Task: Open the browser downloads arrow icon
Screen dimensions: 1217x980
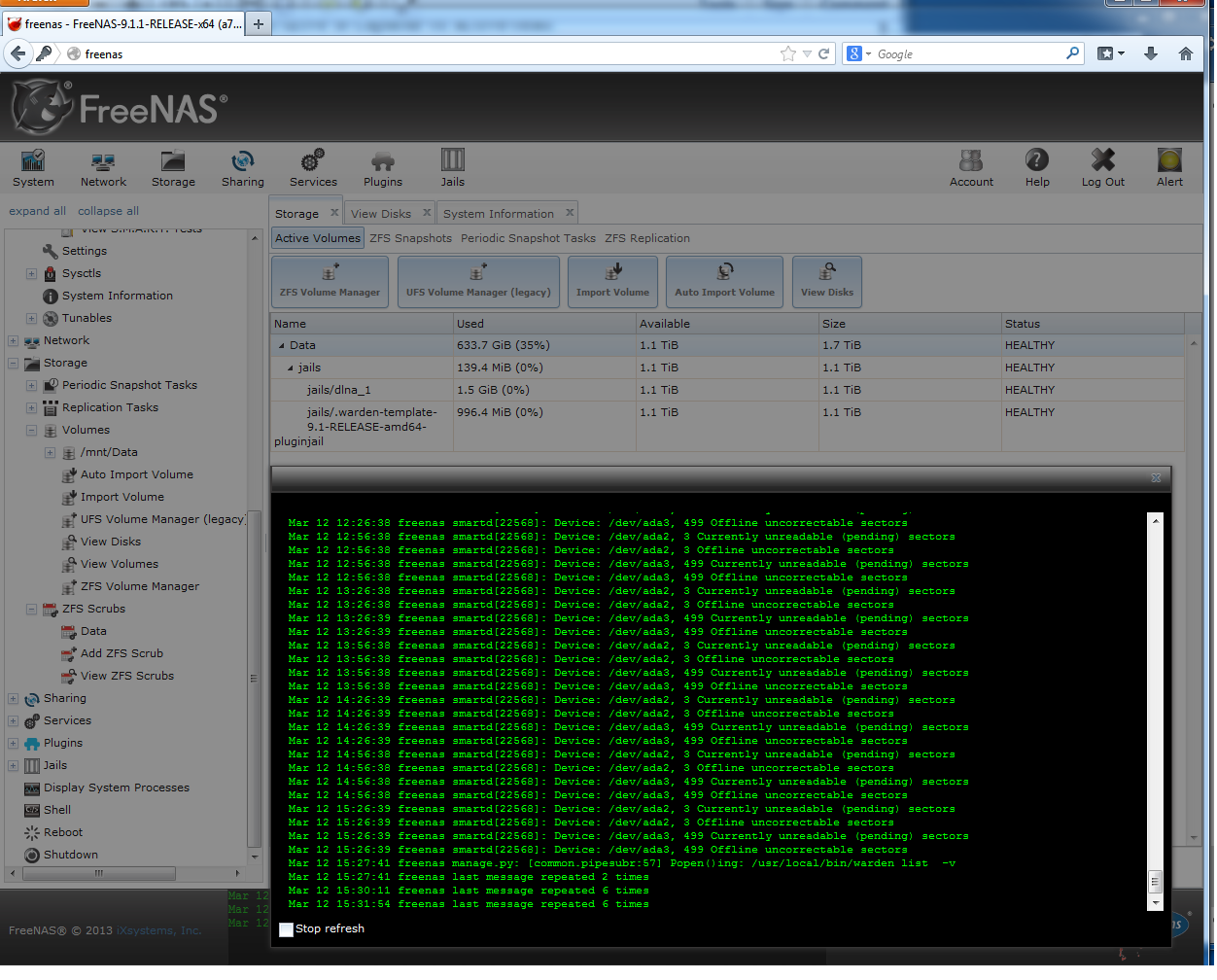Action: (x=1151, y=54)
